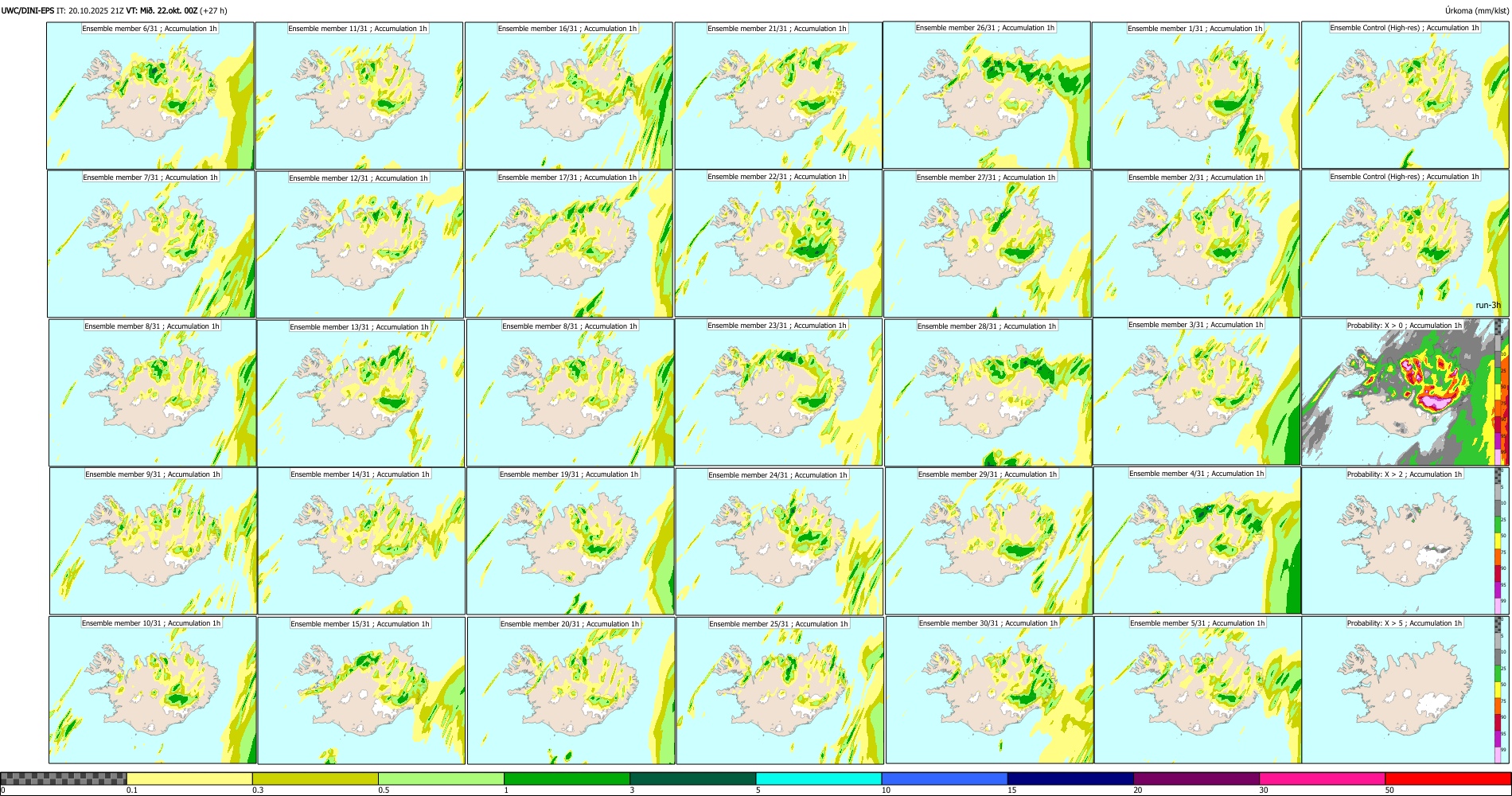Click the Ensemble member 9/31 map
1512x796 pixels.
click(154, 541)
